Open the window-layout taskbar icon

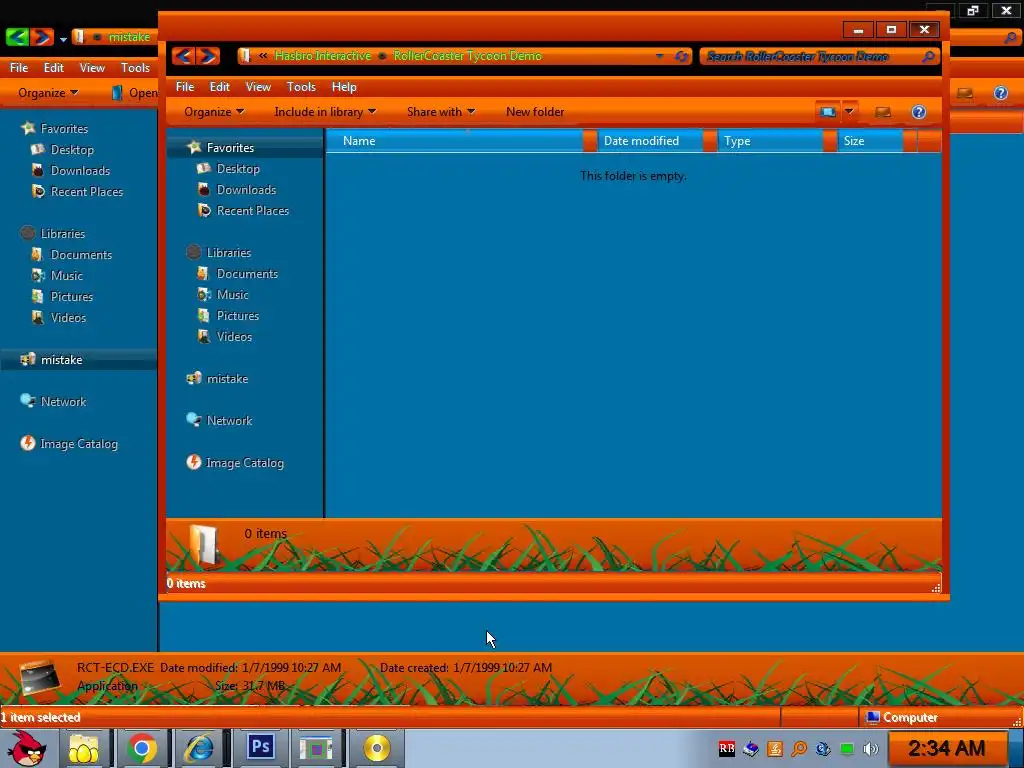tap(316, 748)
